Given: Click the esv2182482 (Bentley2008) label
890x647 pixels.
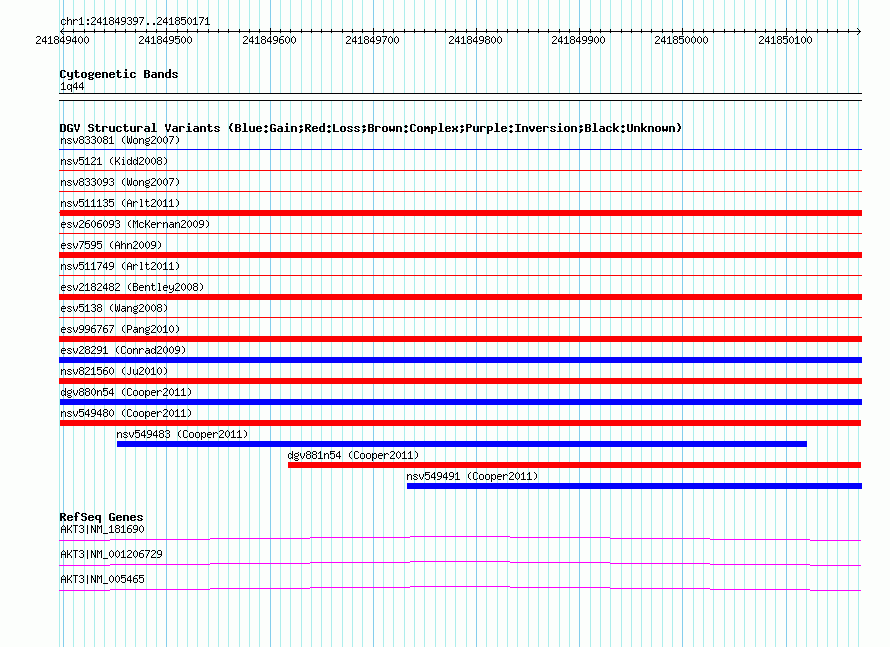Looking at the screenshot, I should [x=132, y=287].
